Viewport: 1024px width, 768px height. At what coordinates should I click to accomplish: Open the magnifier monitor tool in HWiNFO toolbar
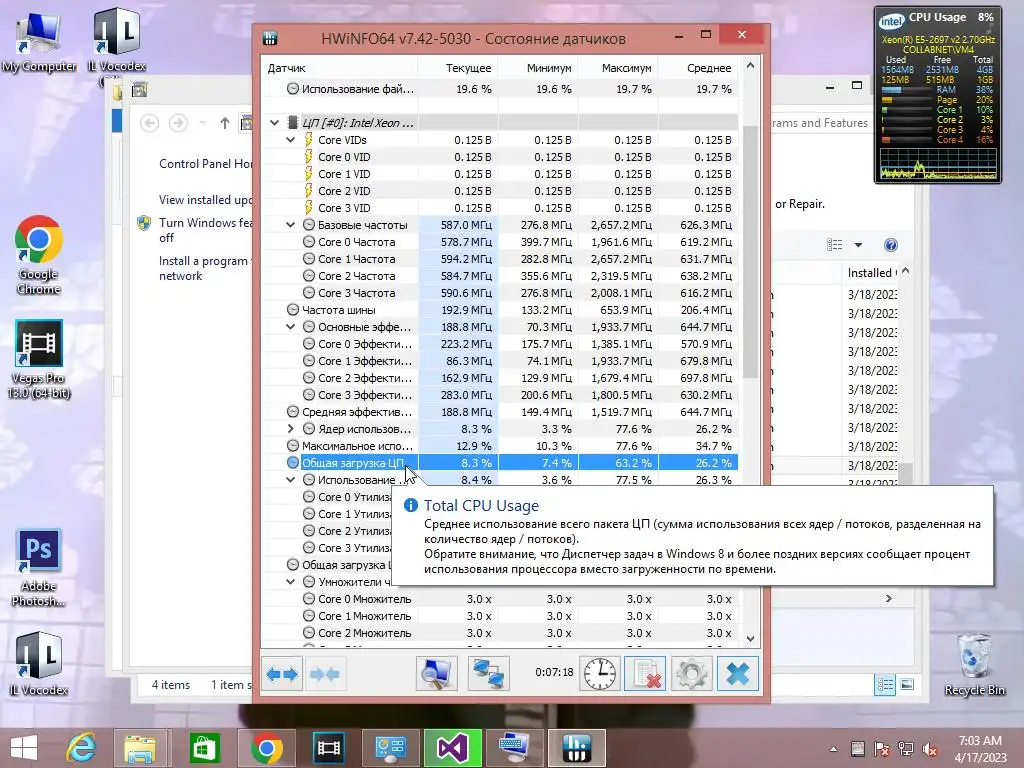436,673
